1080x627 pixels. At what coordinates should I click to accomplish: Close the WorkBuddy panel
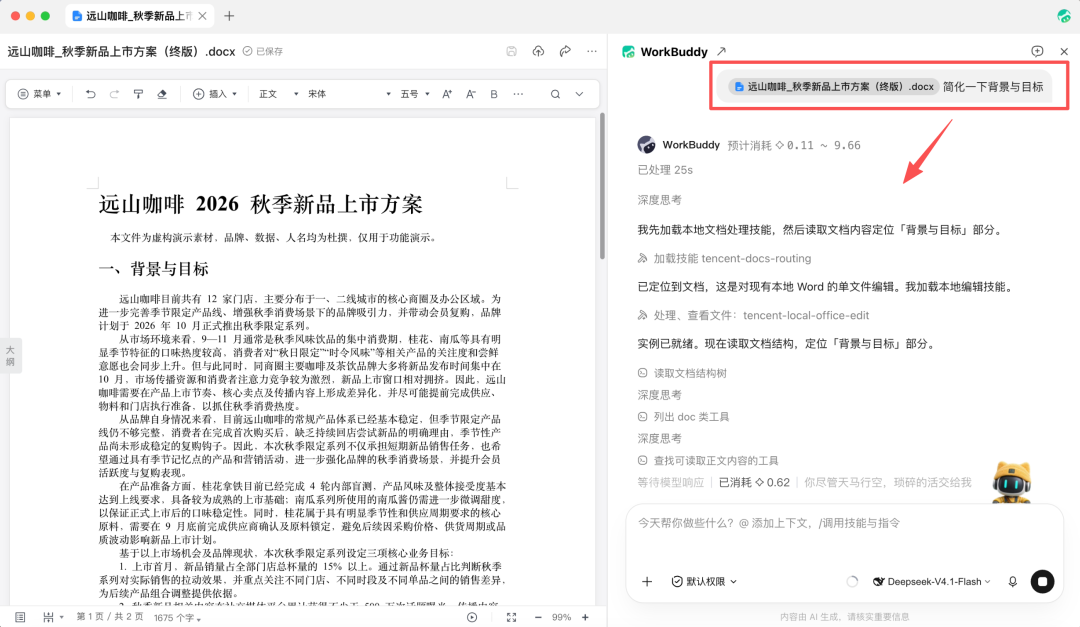(x=1064, y=51)
